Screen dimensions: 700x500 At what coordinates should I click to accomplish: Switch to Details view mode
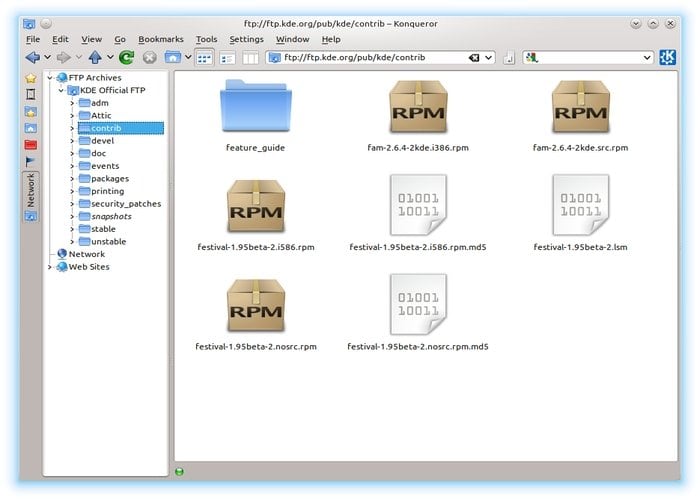coord(228,58)
